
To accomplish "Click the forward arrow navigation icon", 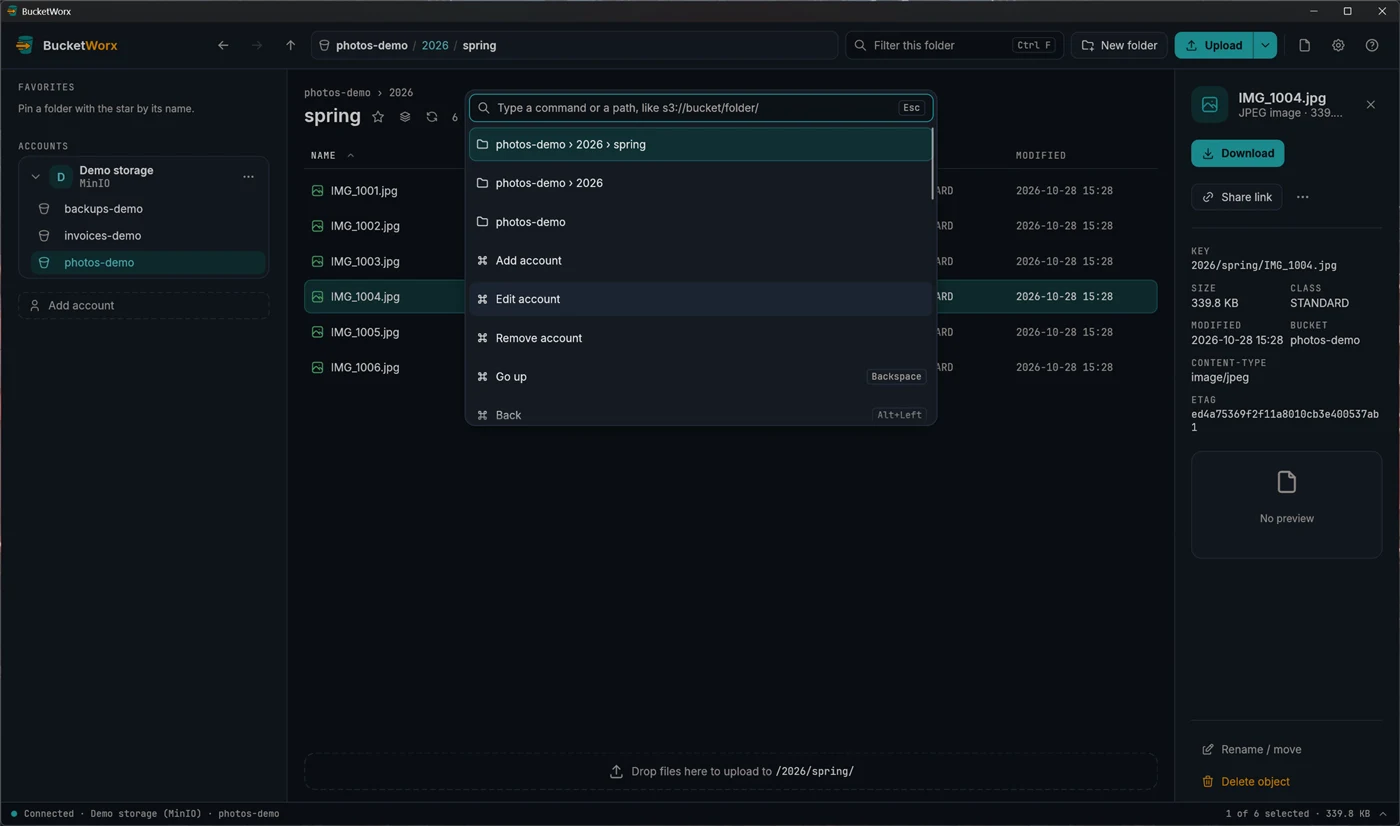I will pos(257,45).
